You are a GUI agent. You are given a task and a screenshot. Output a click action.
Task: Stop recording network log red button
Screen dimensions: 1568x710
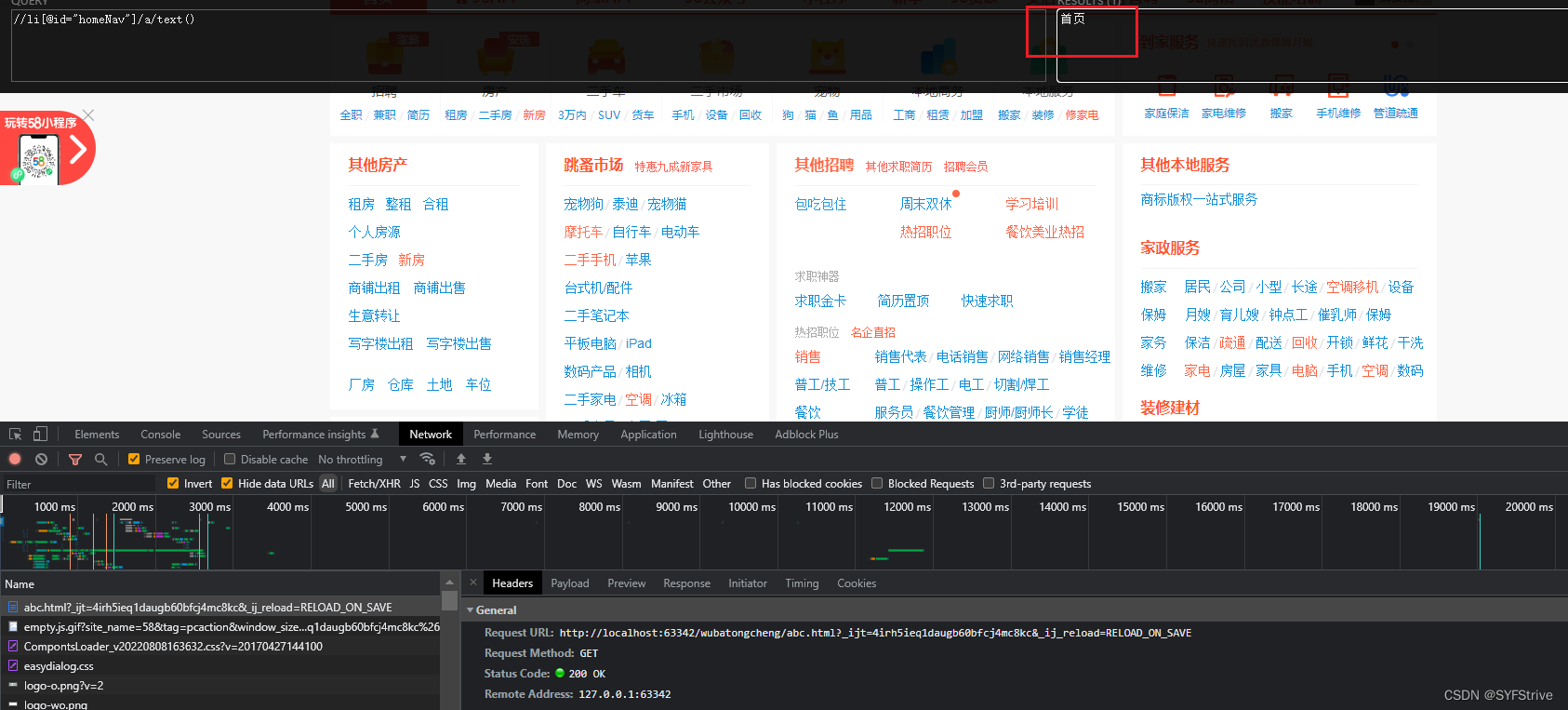pyautogui.click(x=15, y=459)
